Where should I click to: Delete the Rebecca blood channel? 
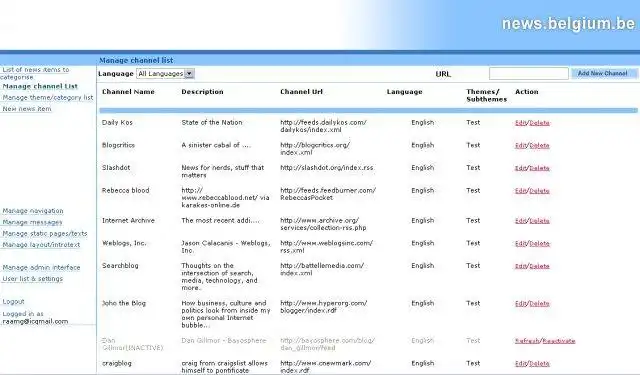pyautogui.click(x=539, y=191)
